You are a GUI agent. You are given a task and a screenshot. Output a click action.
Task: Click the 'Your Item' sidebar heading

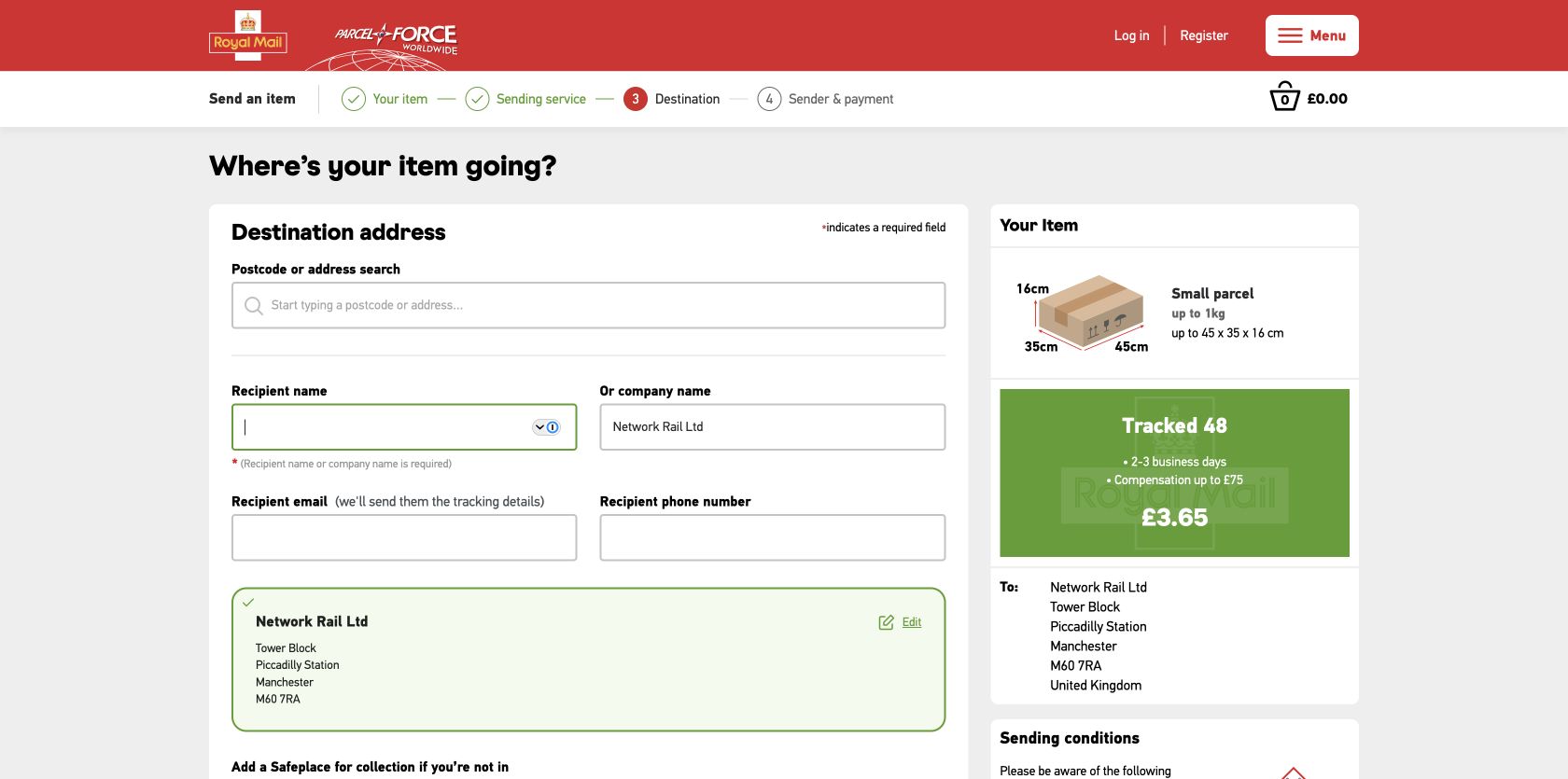pyautogui.click(x=1039, y=225)
